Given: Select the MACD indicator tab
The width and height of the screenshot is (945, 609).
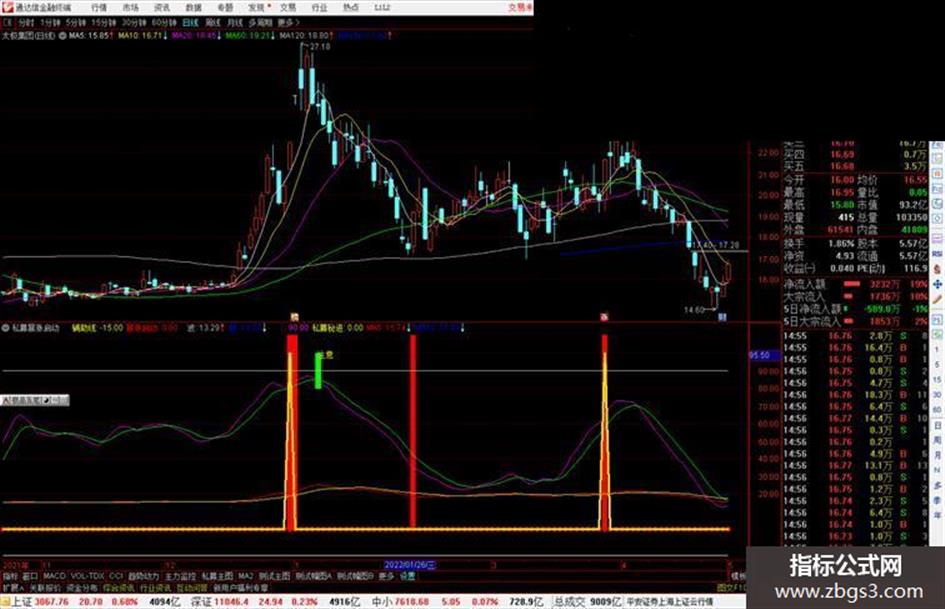Looking at the screenshot, I should [54, 576].
